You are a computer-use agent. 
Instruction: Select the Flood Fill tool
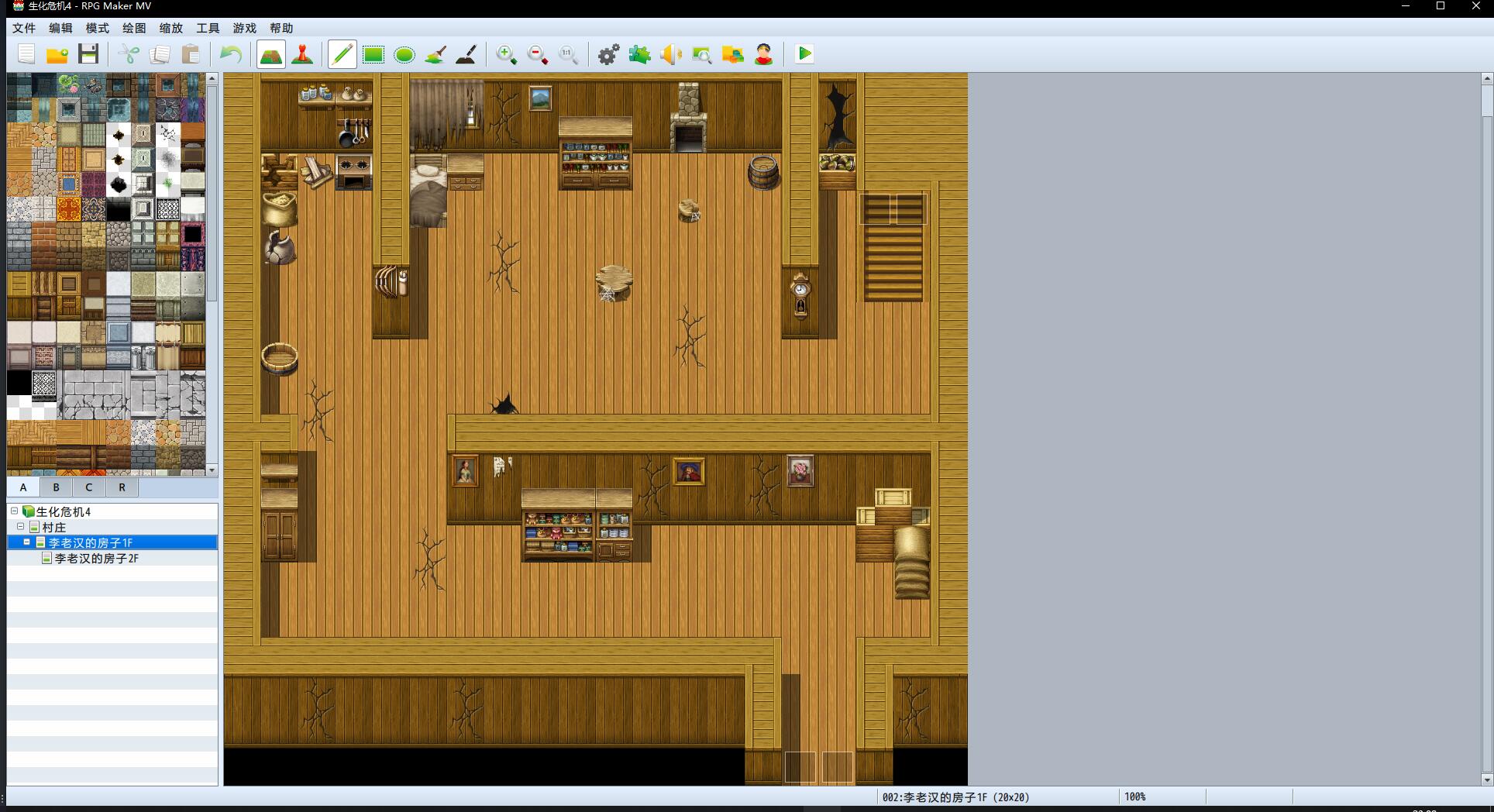[x=435, y=54]
